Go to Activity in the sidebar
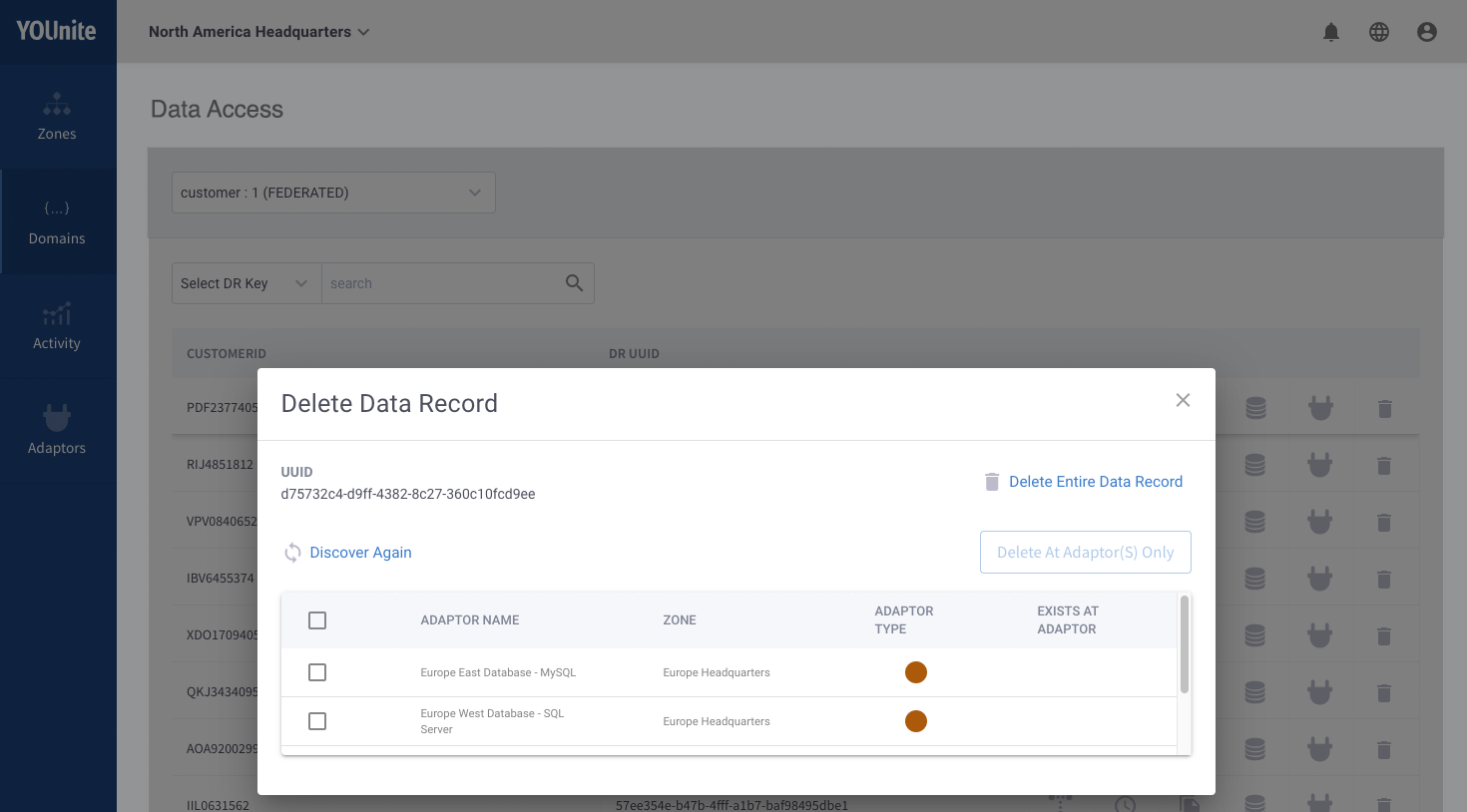This screenshot has height=812, width=1467. click(x=57, y=326)
